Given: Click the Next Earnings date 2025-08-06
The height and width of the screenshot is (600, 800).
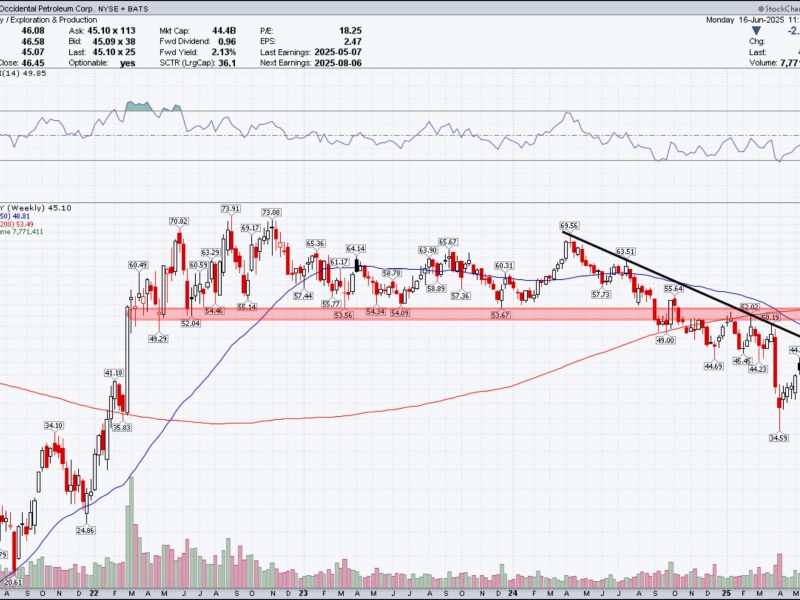Looking at the screenshot, I should (338, 63).
